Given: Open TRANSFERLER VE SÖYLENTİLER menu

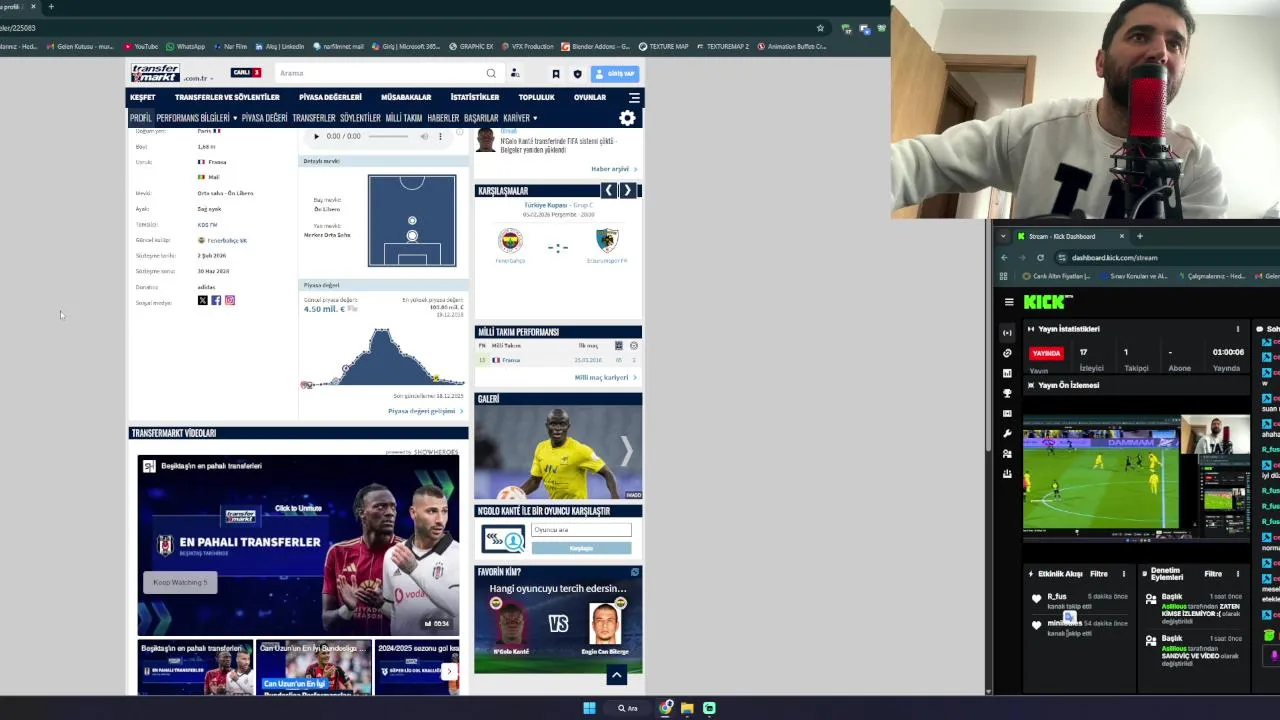Looking at the screenshot, I should [227, 97].
